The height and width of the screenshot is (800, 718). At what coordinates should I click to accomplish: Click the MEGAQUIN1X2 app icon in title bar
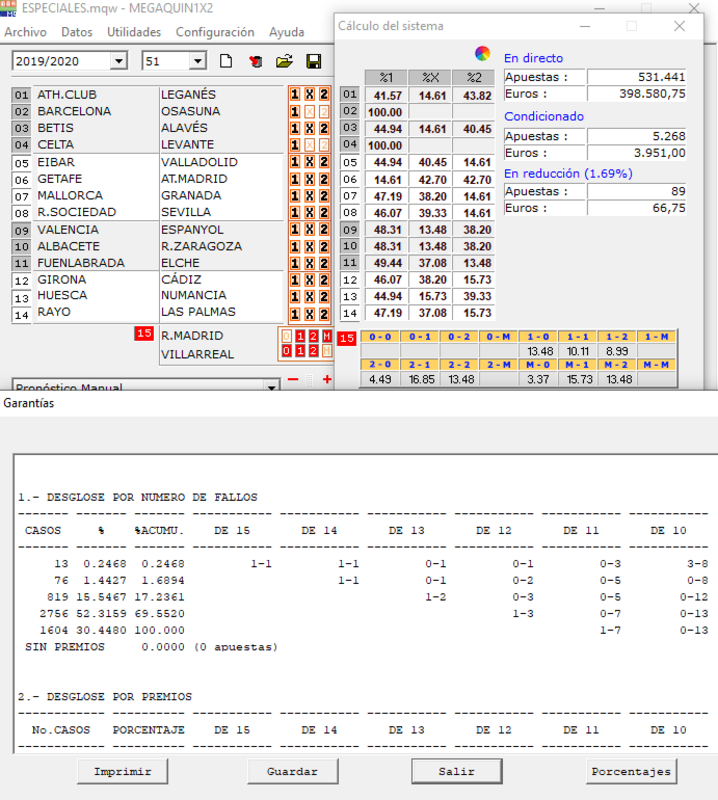(8, 8)
